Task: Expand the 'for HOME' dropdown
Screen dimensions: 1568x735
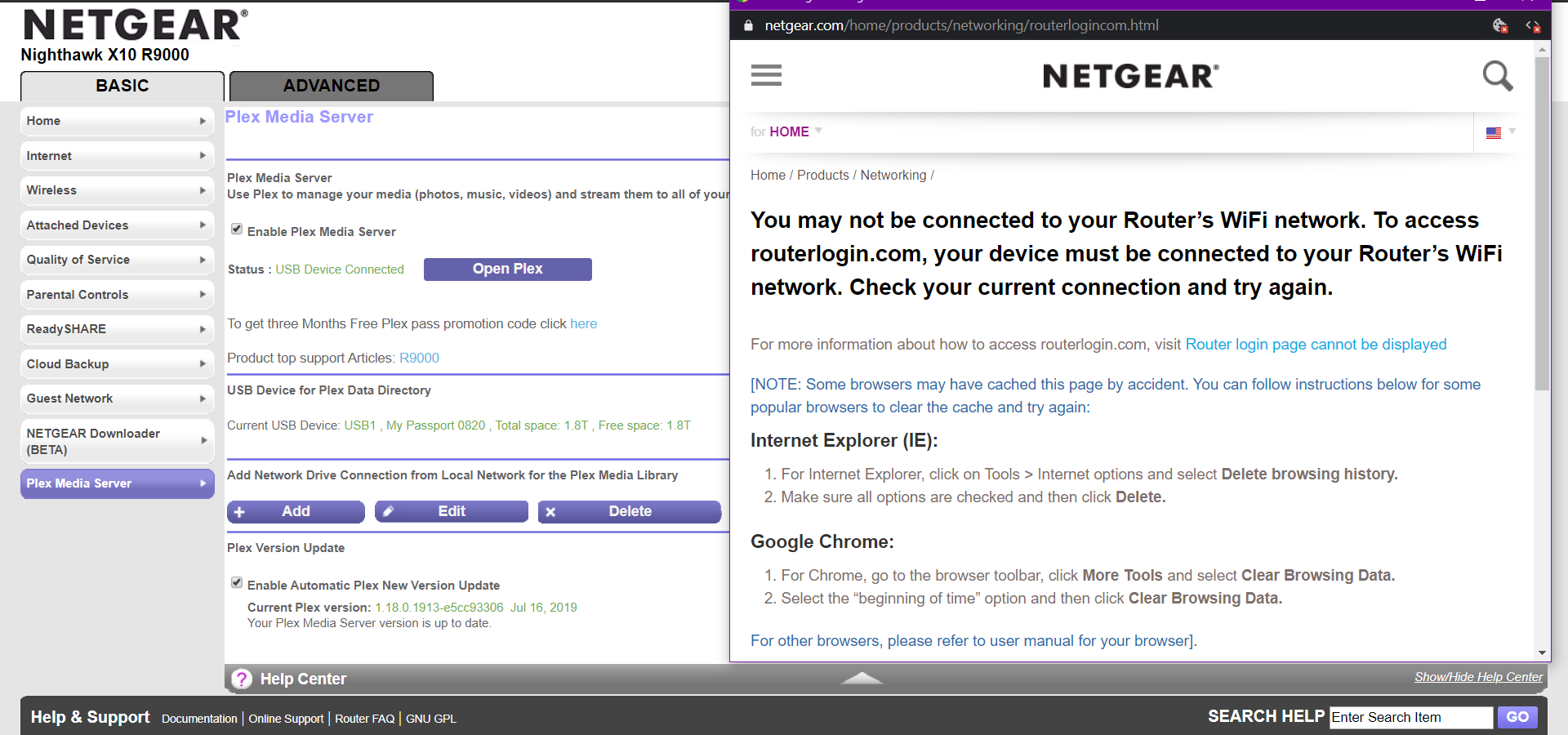Action: [x=786, y=131]
